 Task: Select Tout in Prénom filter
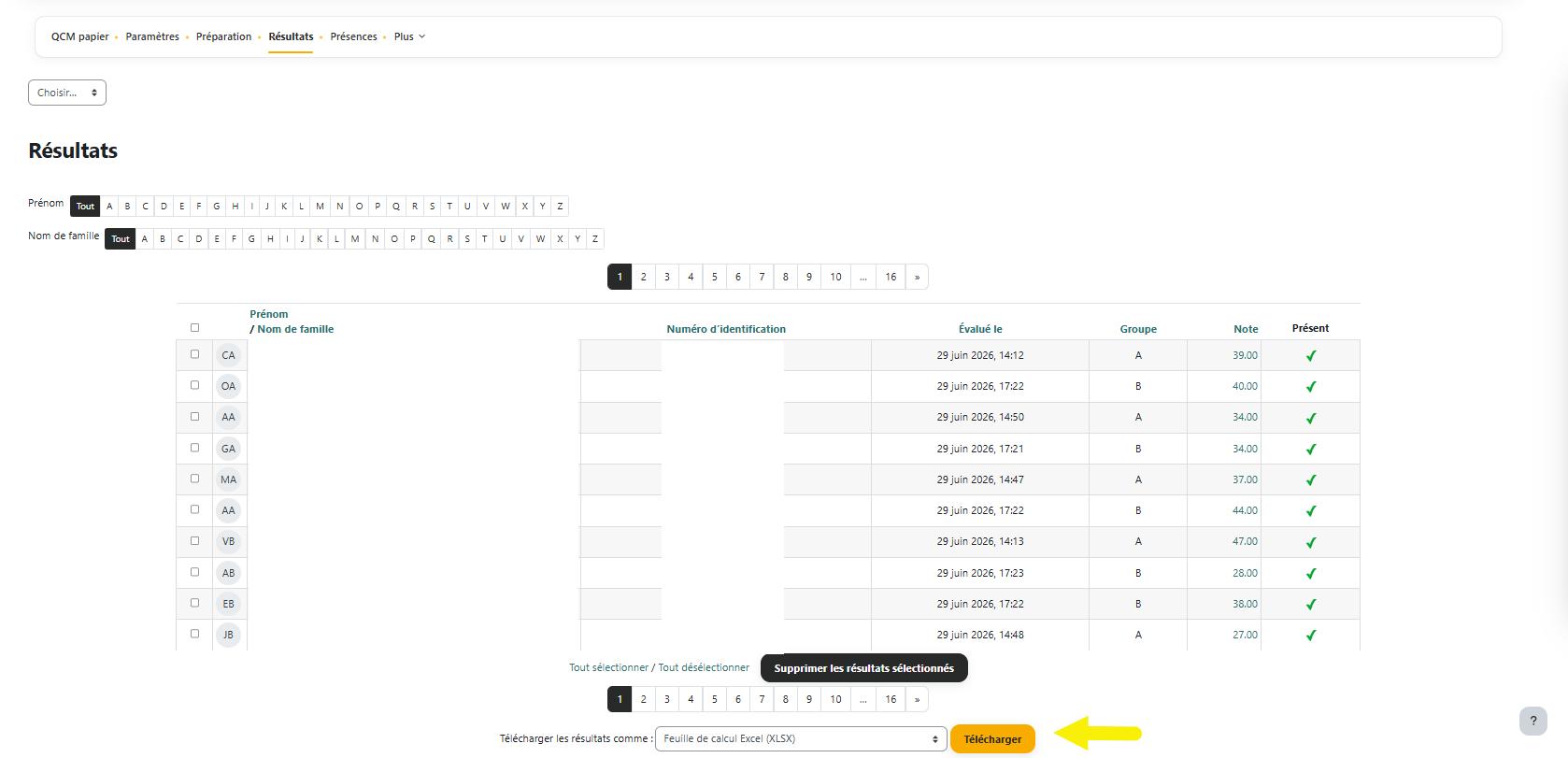point(85,206)
